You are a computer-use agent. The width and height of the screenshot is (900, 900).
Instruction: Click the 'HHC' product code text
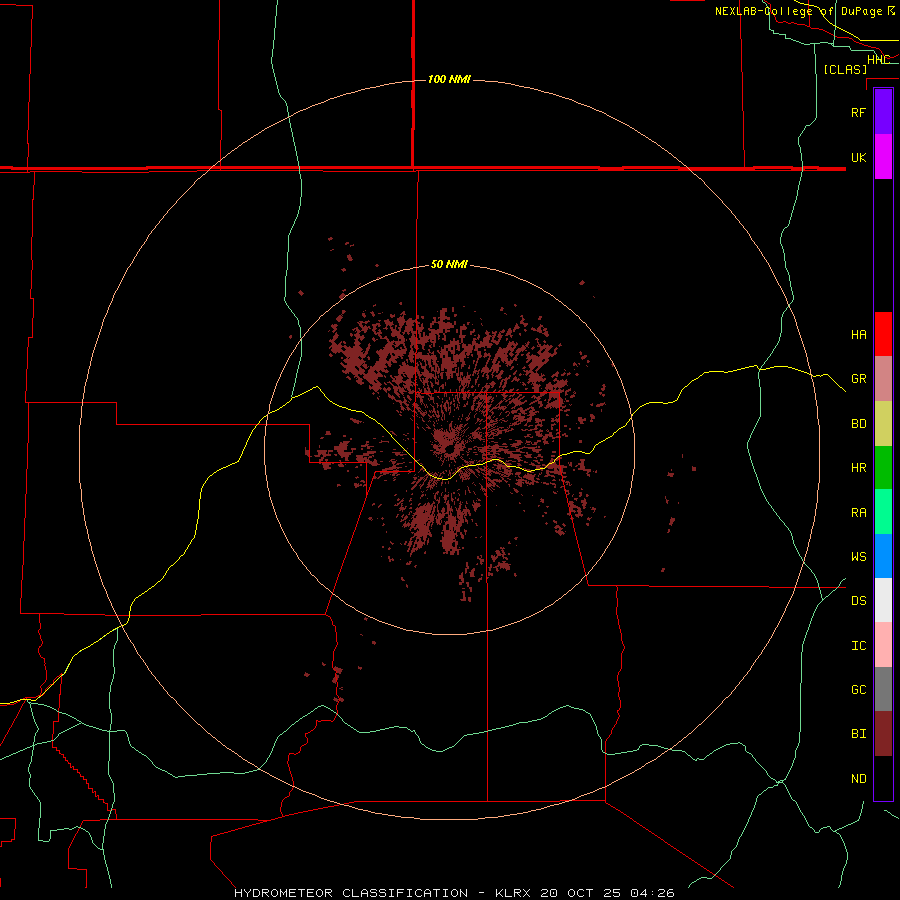878,60
